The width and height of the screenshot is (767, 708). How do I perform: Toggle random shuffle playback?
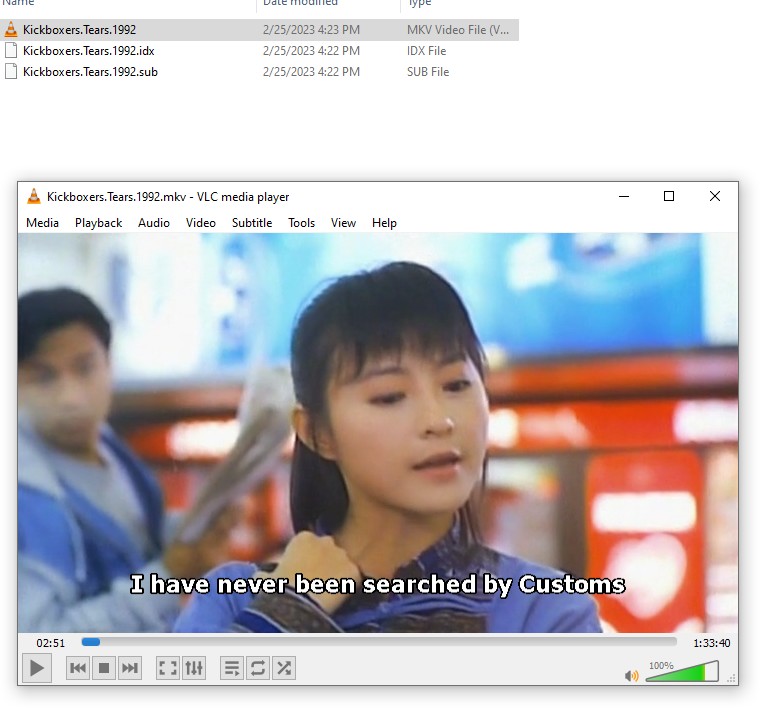(284, 668)
